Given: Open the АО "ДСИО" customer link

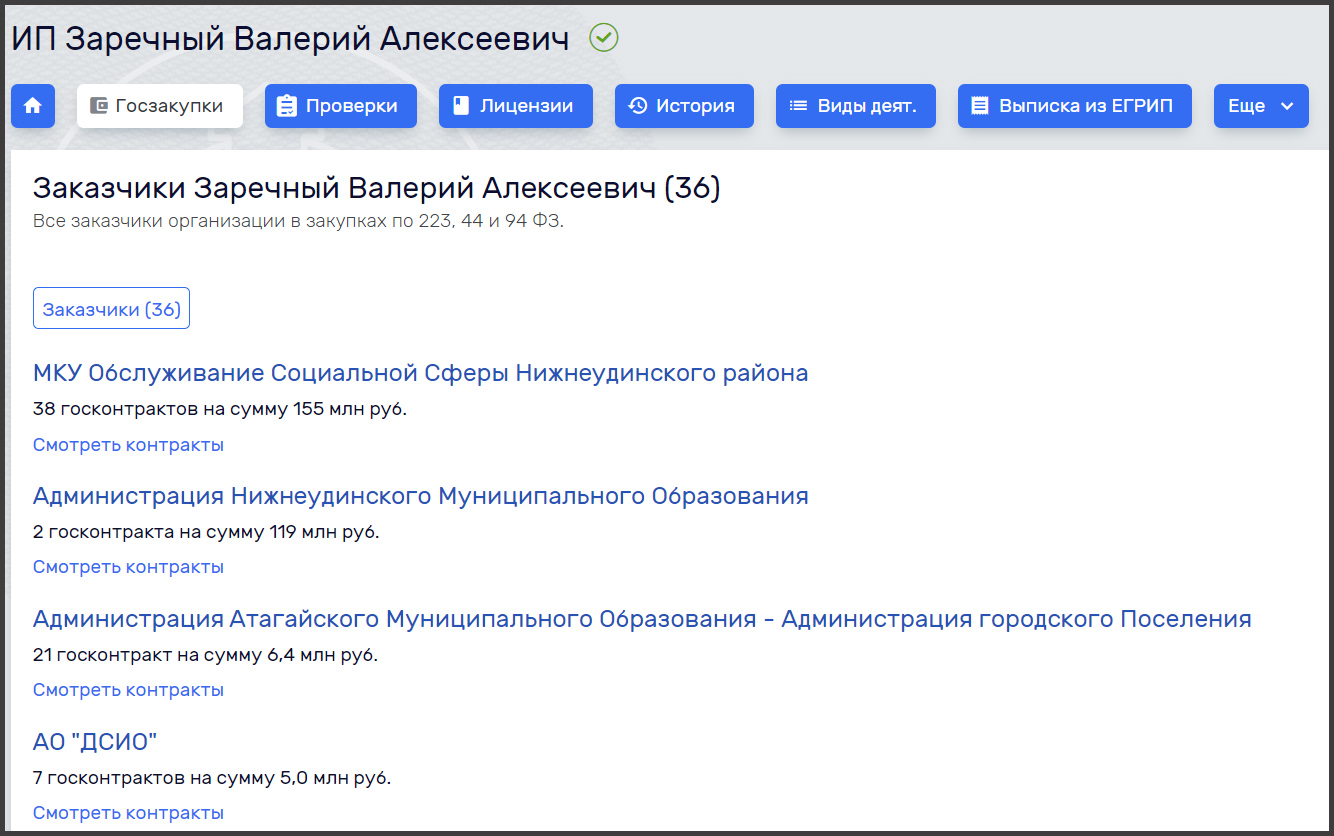Looking at the screenshot, I should (95, 742).
